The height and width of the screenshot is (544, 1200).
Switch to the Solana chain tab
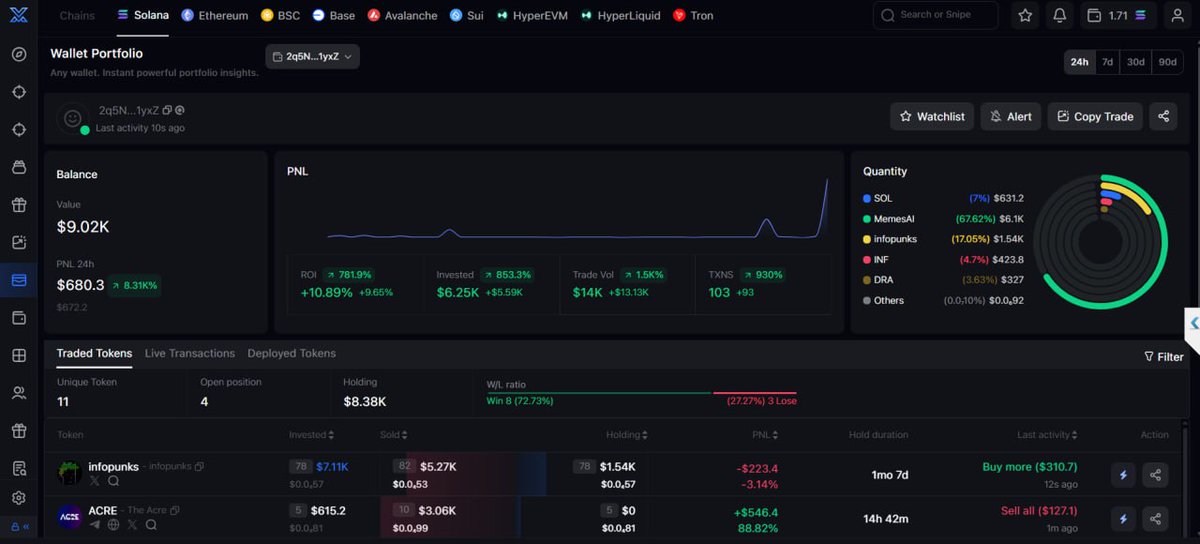143,16
